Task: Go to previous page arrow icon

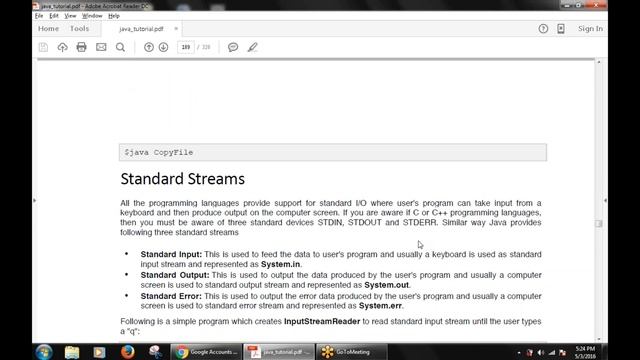Action: (x=149, y=47)
